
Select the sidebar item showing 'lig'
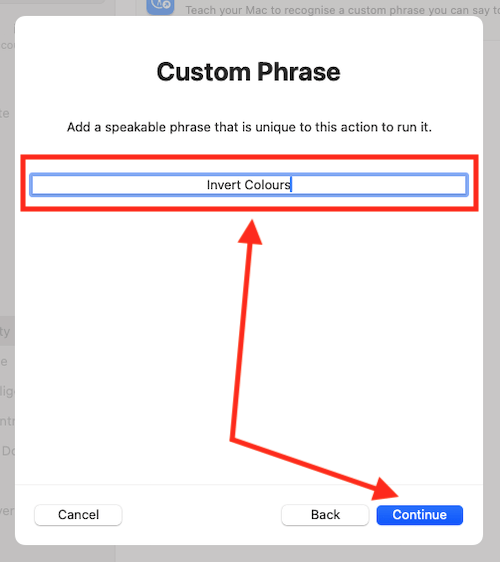tap(7, 391)
